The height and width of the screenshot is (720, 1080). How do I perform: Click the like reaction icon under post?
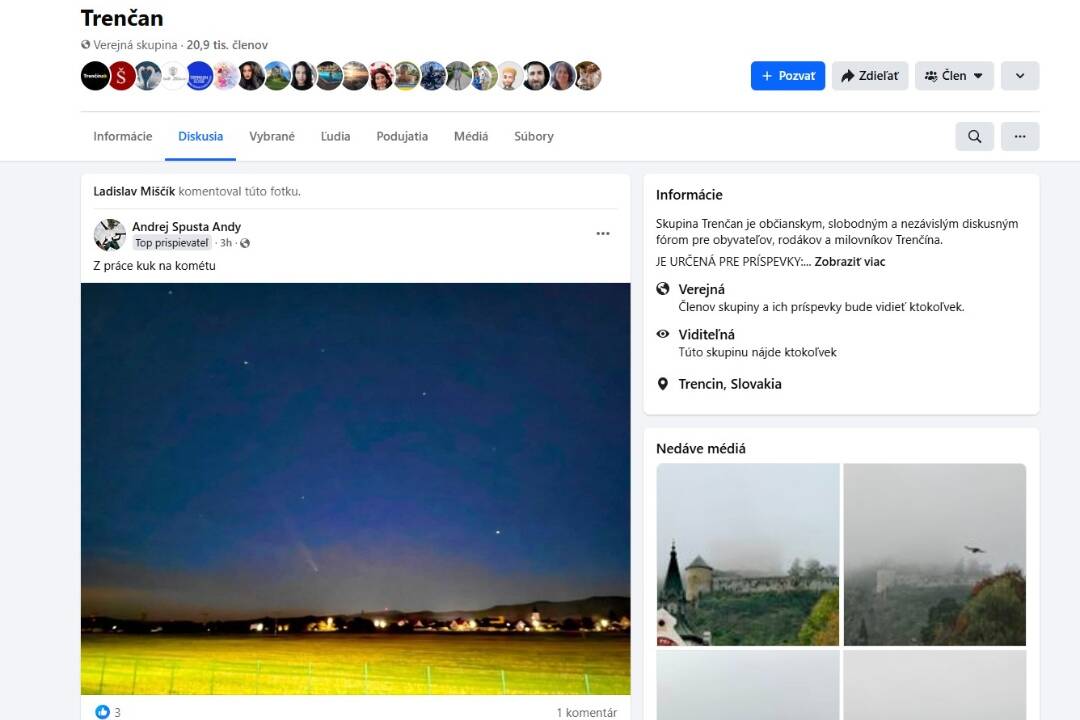click(x=102, y=712)
